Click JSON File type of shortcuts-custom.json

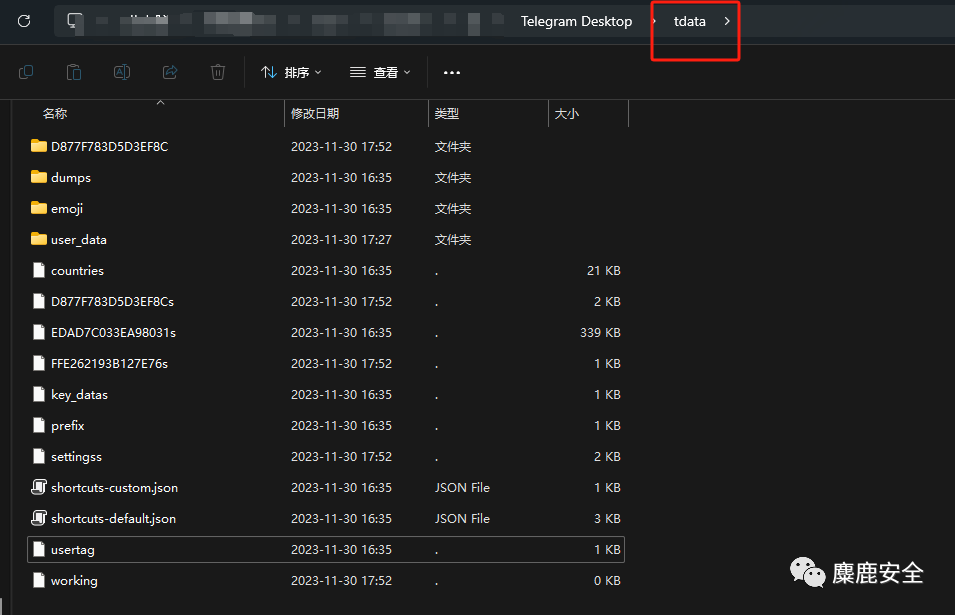(x=462, y=488)
